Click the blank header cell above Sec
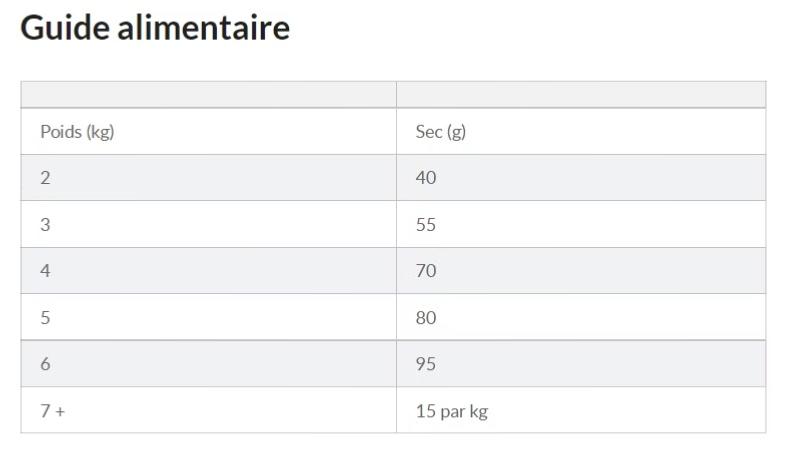This screenshot has width=800, height=466. (580, 95)
